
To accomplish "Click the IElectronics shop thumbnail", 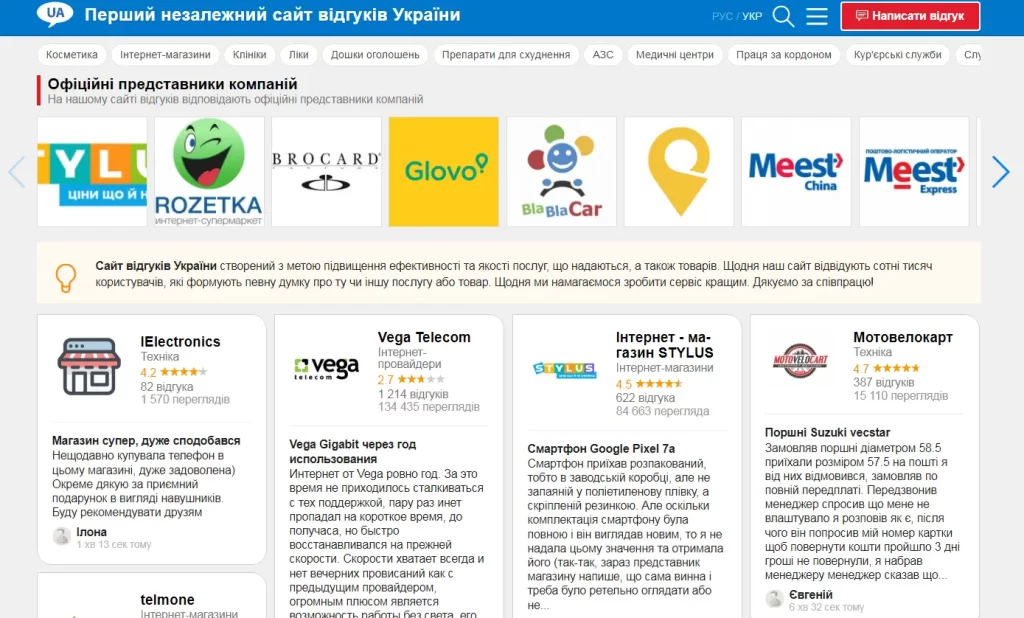I will (x=89, y=366).
